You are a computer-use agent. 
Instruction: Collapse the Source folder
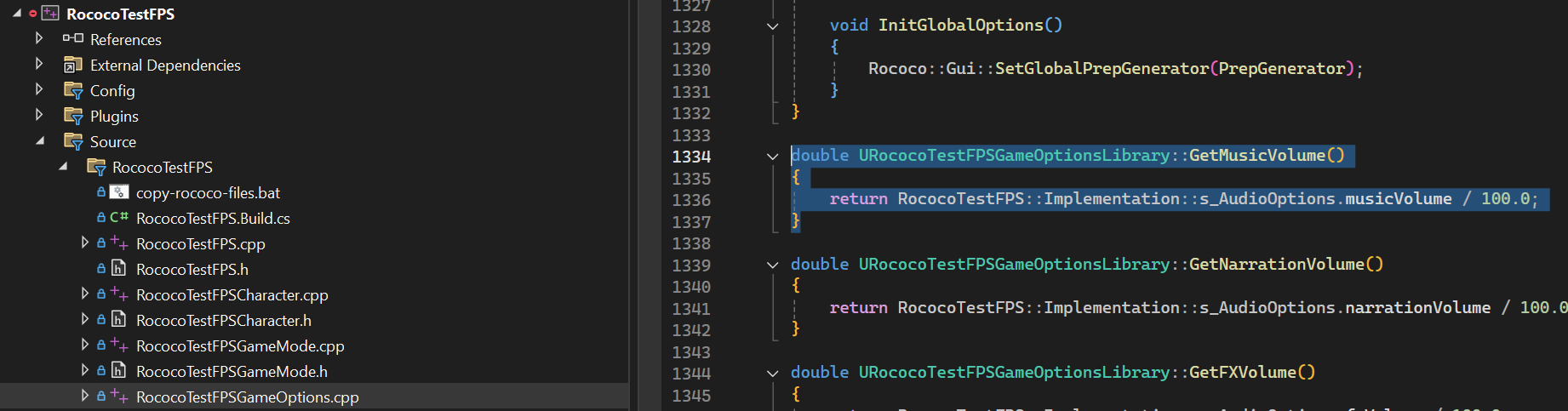(x=40, y=141)
